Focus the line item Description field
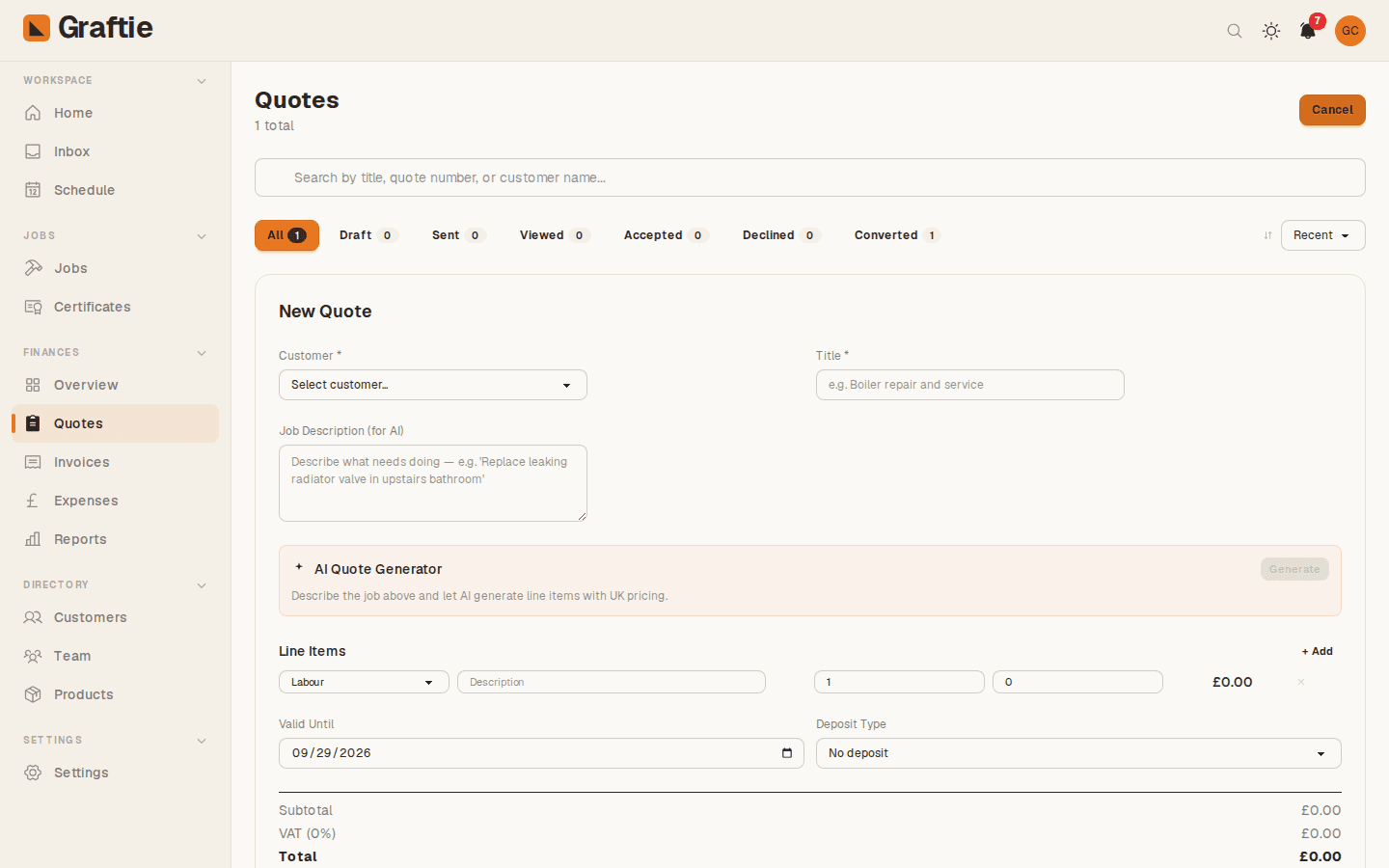1389x868 pixels. tap(612, 682)
